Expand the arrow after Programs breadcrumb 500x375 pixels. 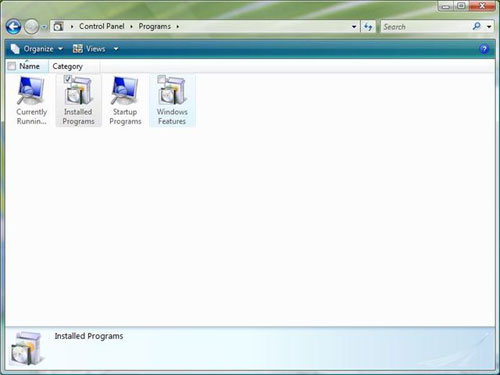coord(178,27)
